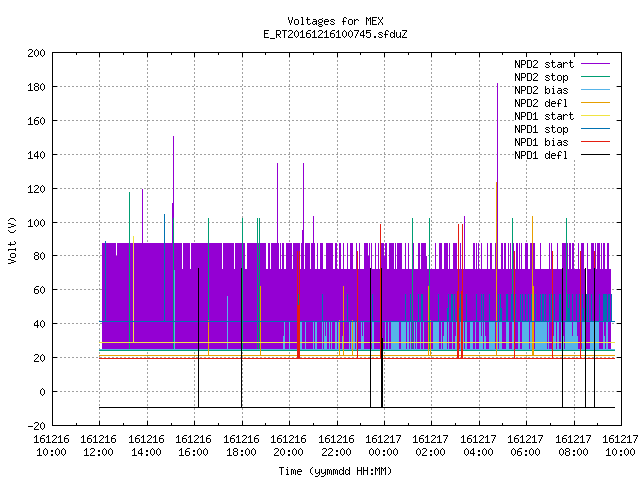Viewport: 640px width, 480px height.
Task: Click the NPD1 defl black legend line
Action: [595, 155]
